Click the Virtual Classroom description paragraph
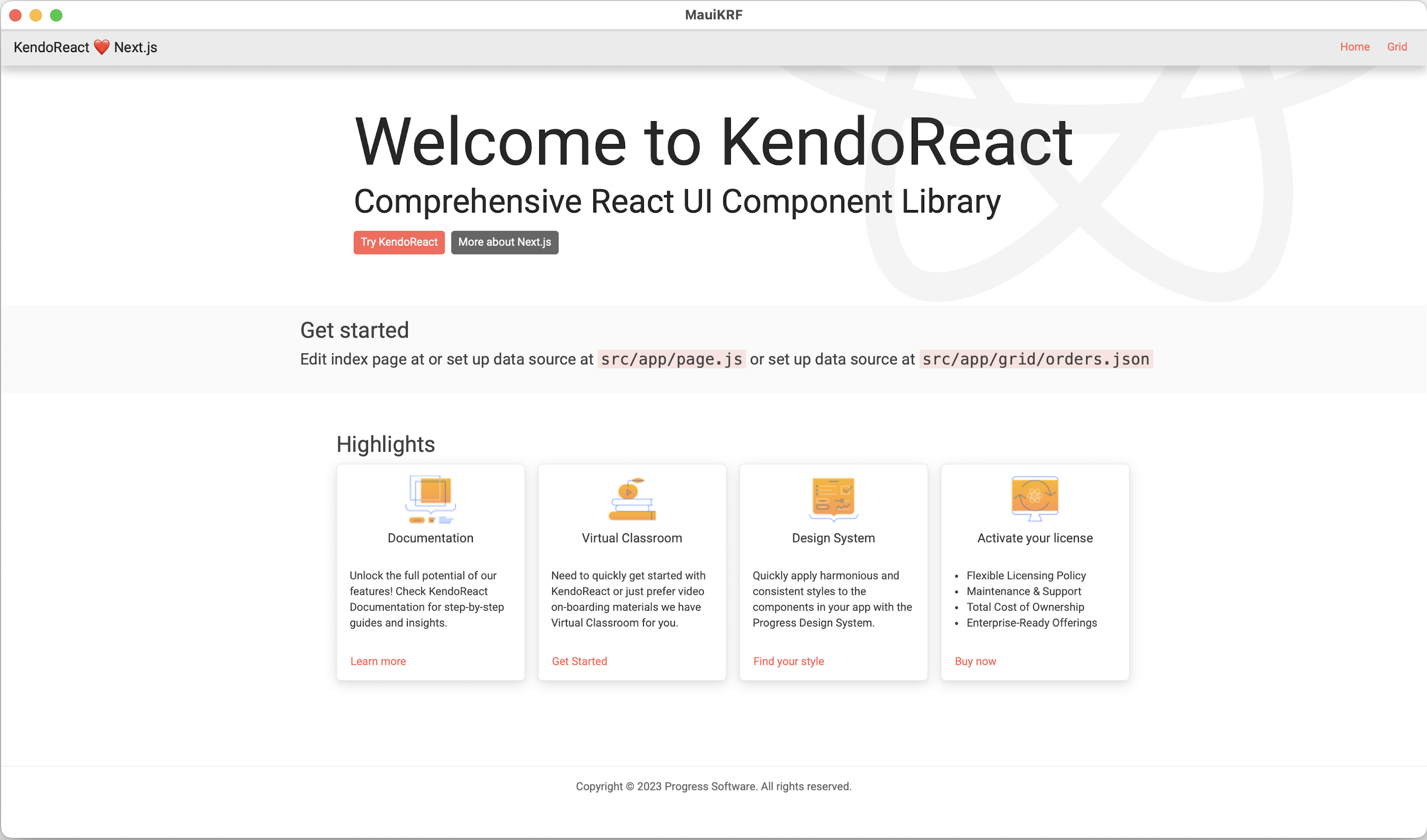This screenshot has height=840, width=1427. pyautogui.click(x=629, y=599)
